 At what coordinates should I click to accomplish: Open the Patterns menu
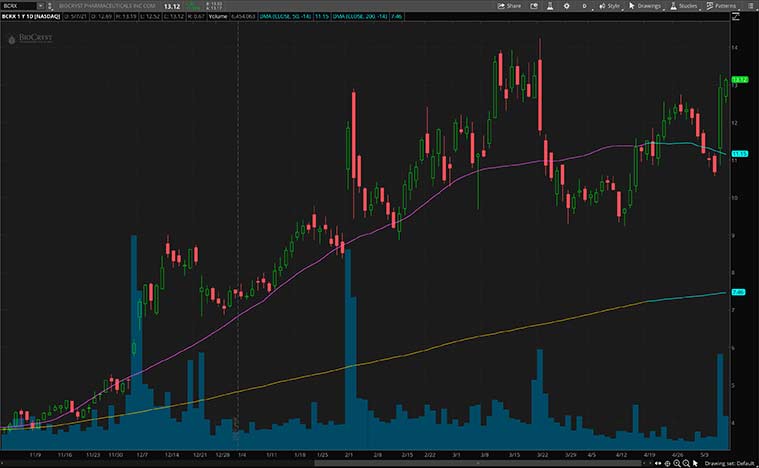pos(721,6)
